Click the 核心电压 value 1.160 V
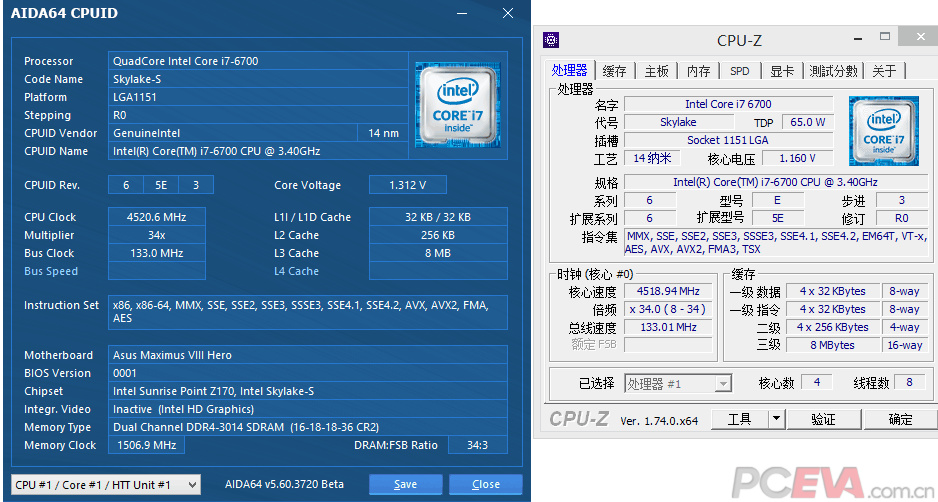 click(797, 158)
